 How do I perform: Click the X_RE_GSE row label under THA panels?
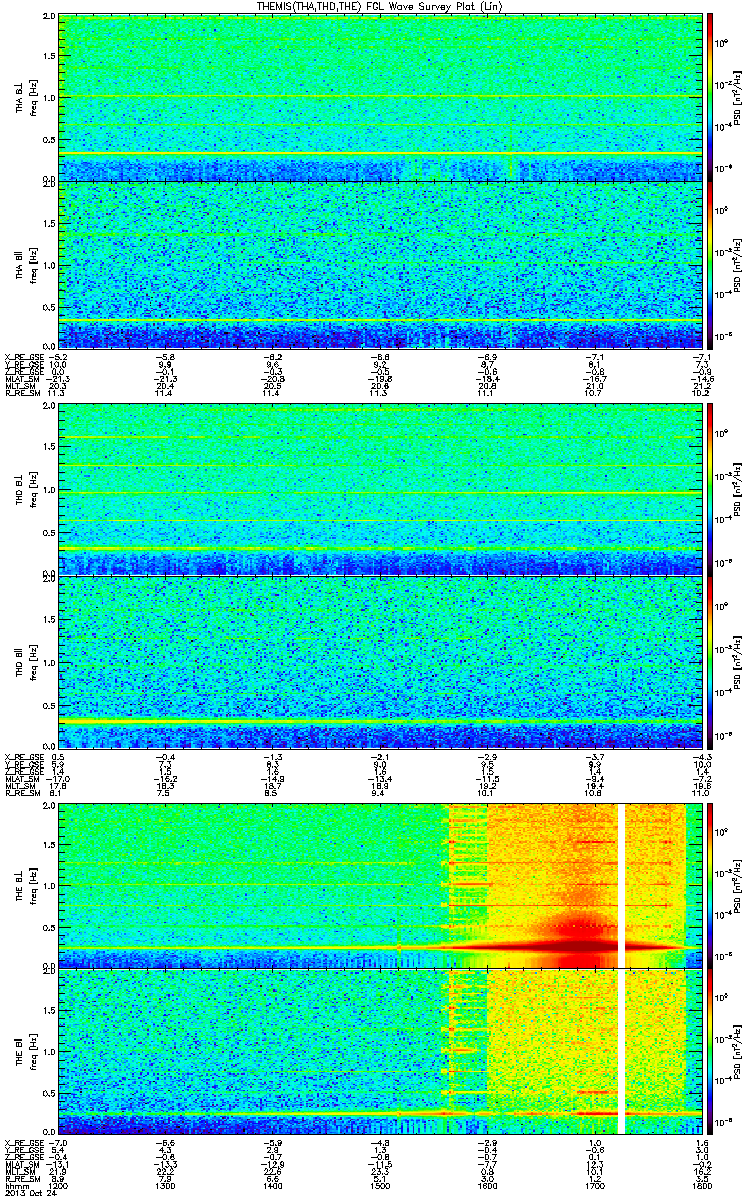pos(21,355)
